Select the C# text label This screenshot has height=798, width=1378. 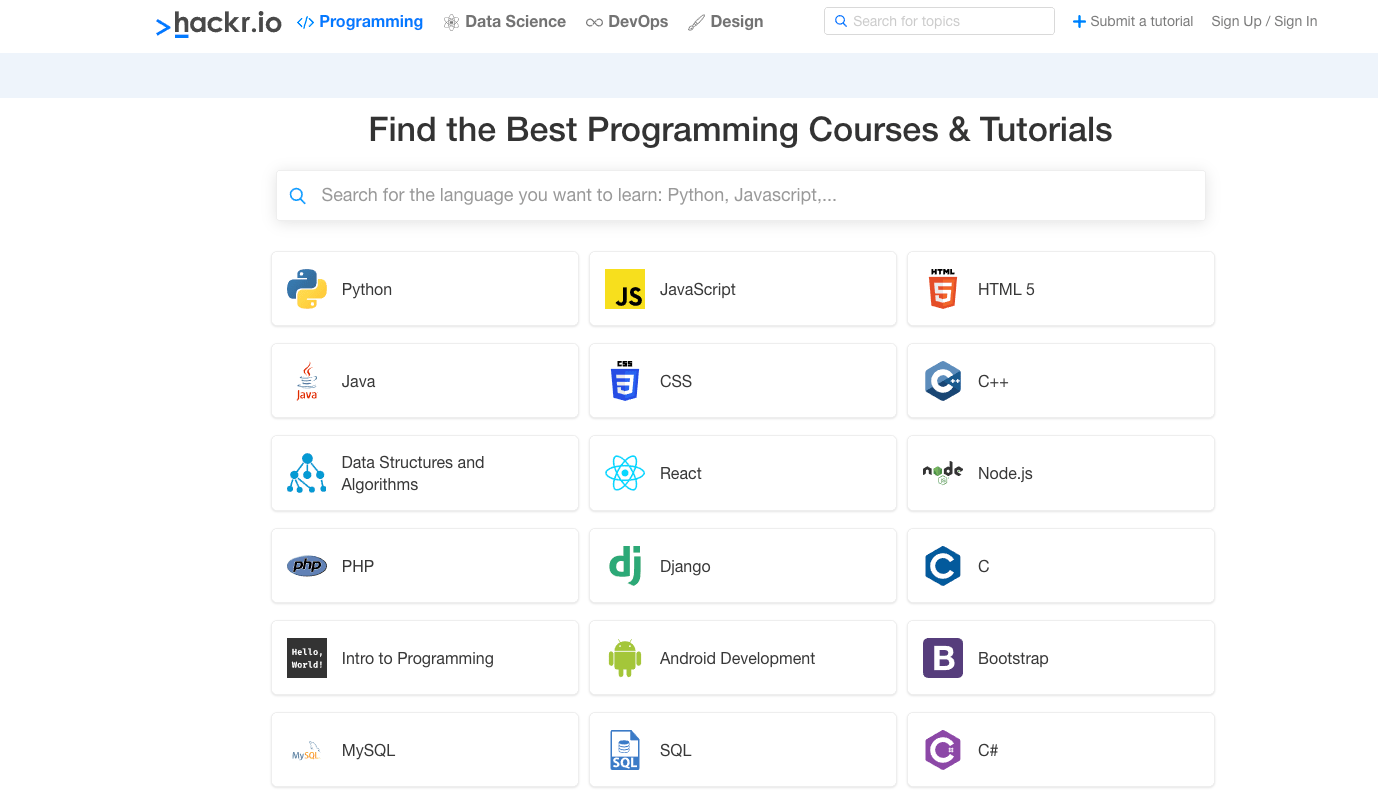(988, 750)
